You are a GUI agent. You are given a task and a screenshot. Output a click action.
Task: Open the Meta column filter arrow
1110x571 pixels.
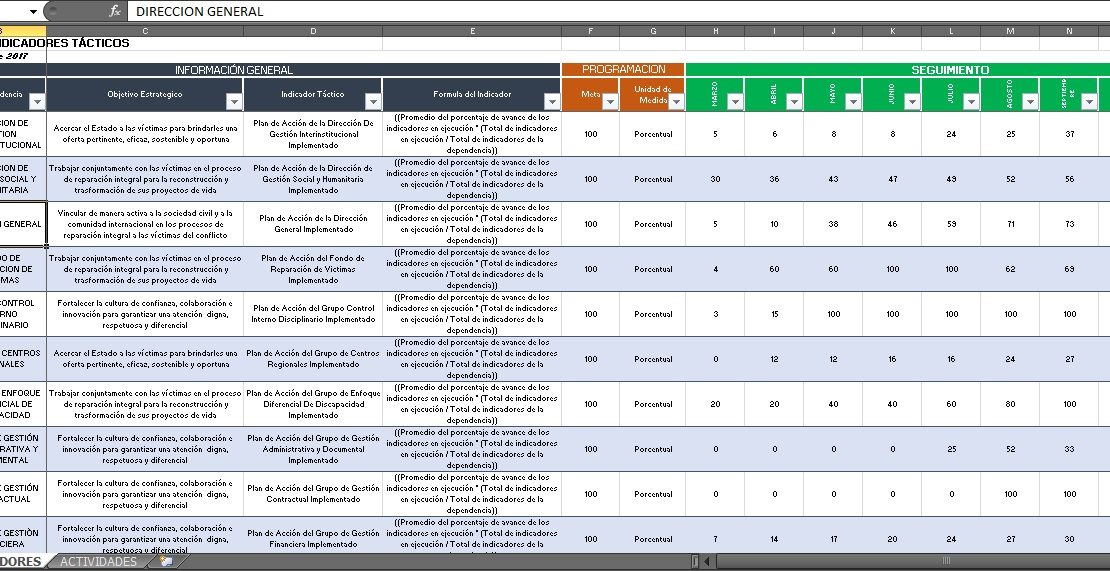click(x=611, y=102)
